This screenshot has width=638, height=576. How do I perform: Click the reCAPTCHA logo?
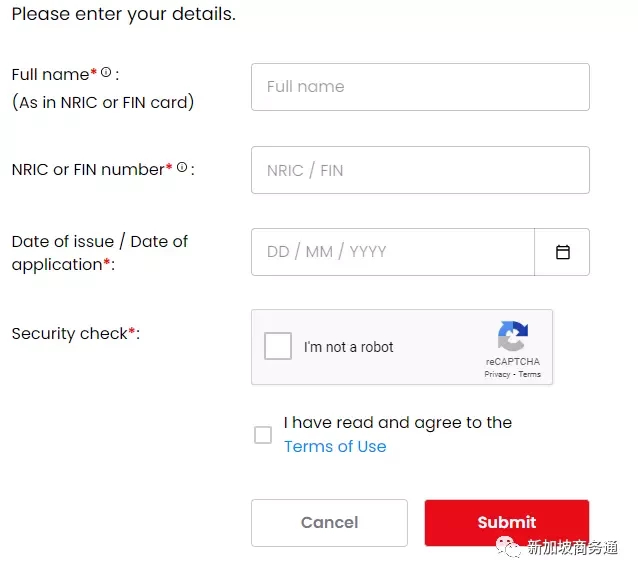pos(513,336)
